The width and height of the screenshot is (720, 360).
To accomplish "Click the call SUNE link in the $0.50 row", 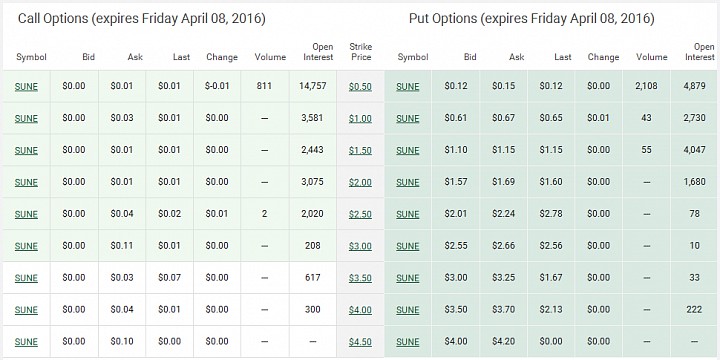I will (26, 87).
